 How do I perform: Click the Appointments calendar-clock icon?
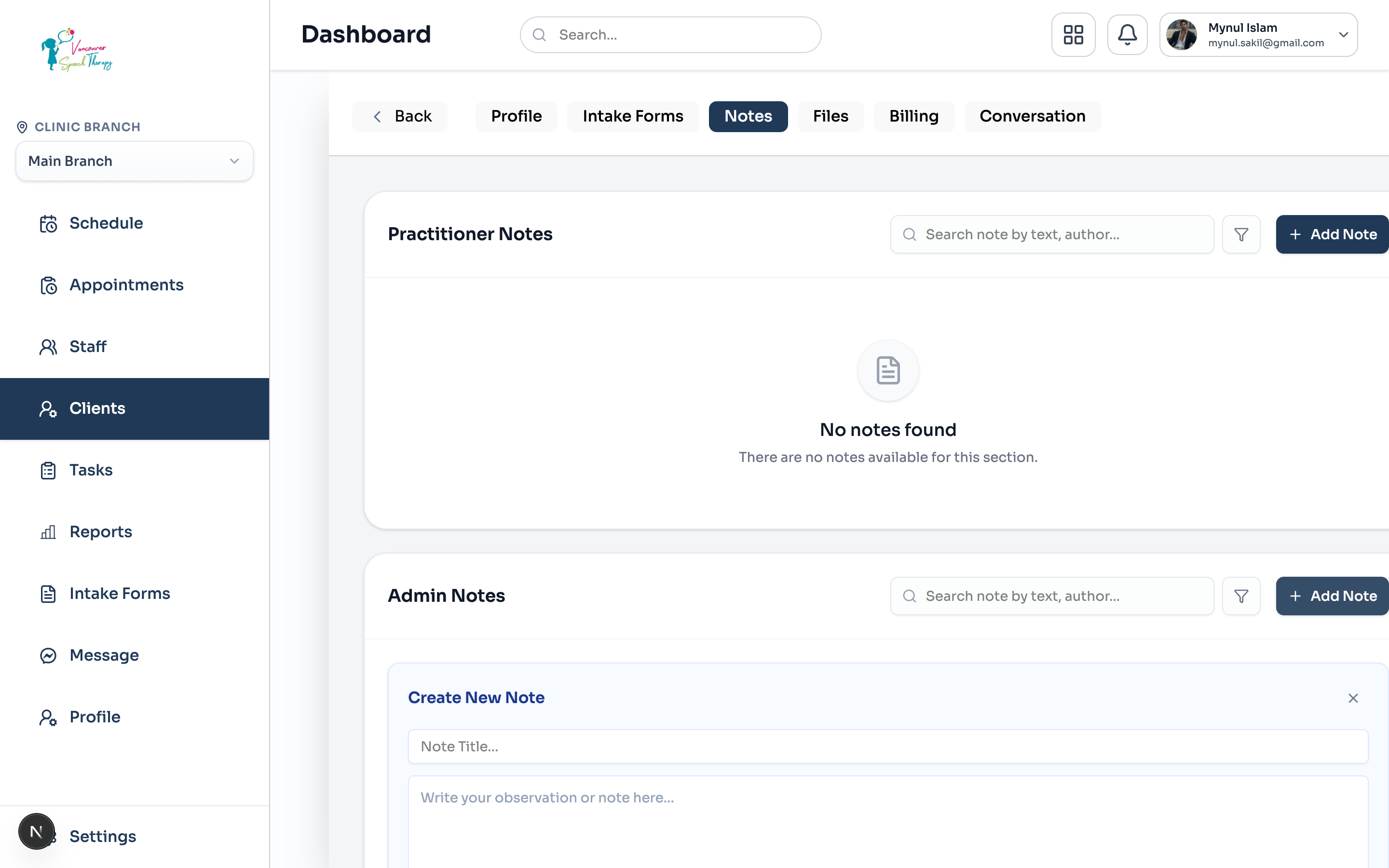click(48, 285)
